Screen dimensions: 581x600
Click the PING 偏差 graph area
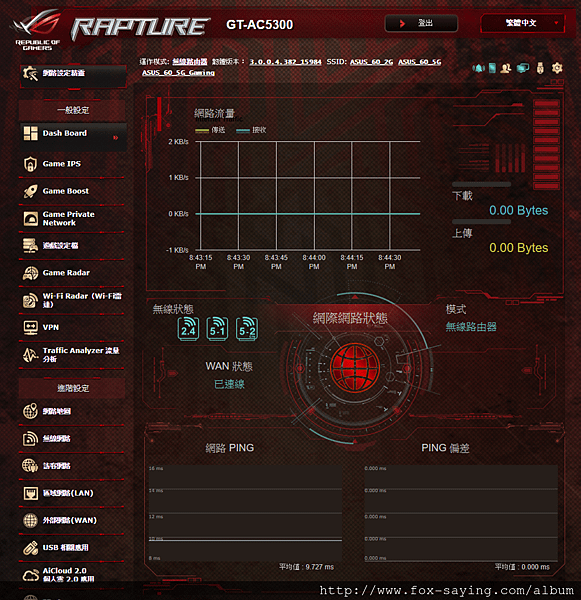pyautogui.click(x=461, y=513)
